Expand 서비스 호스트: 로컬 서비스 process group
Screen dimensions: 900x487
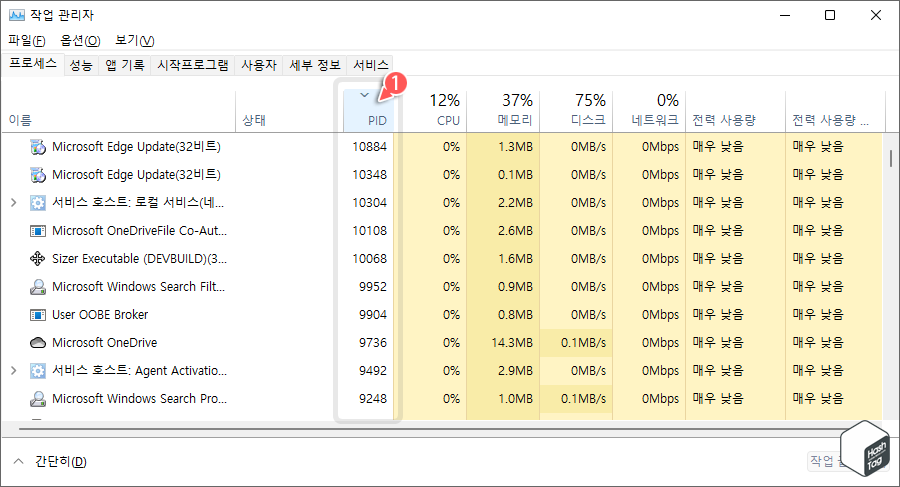pyautogui.click(x=14, y=203)
